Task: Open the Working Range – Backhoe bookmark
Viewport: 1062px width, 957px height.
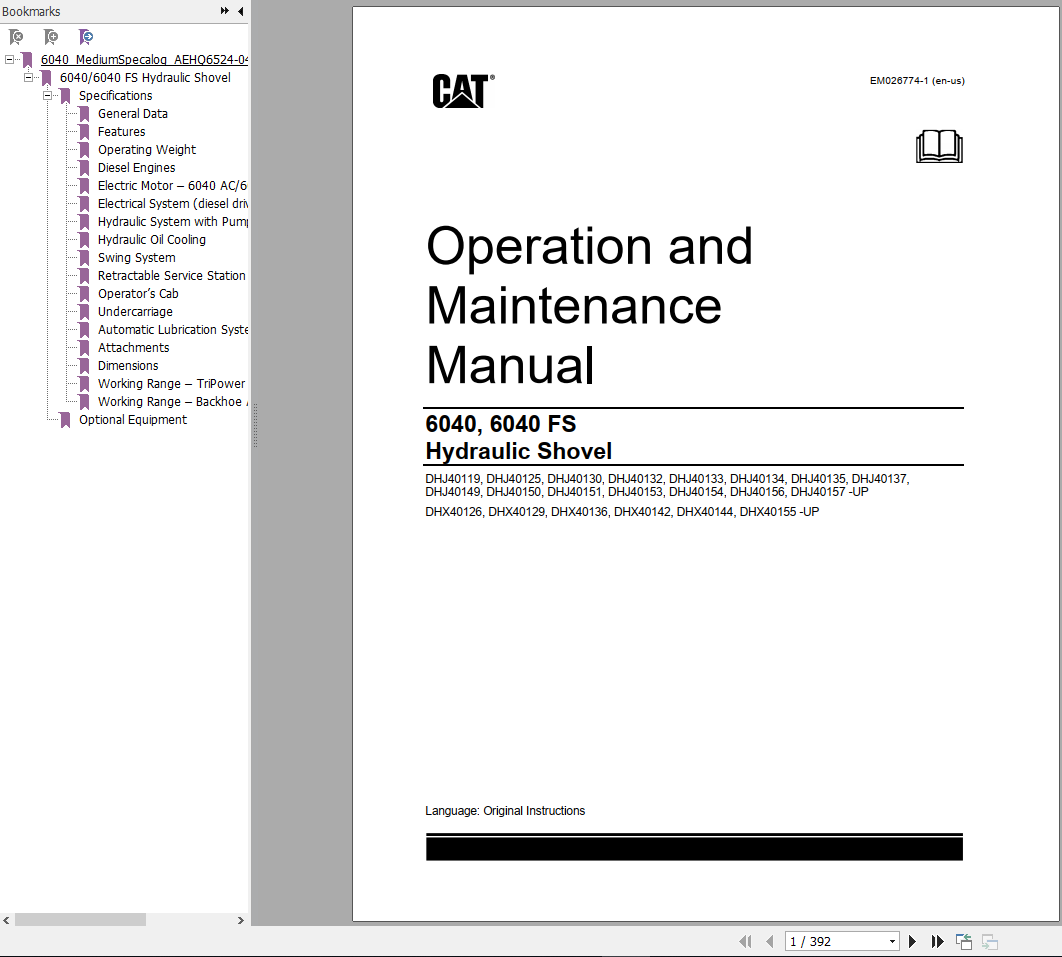Action: coord(173,402)
